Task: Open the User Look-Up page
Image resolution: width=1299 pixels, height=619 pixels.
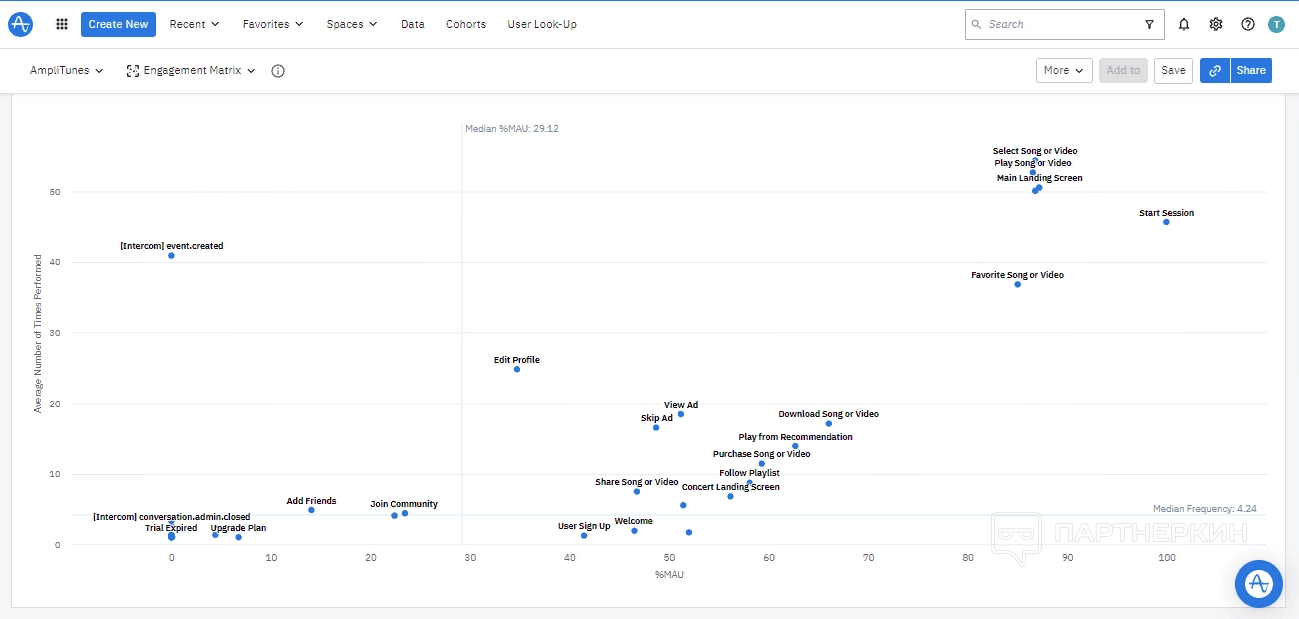Action: [542, 24]
